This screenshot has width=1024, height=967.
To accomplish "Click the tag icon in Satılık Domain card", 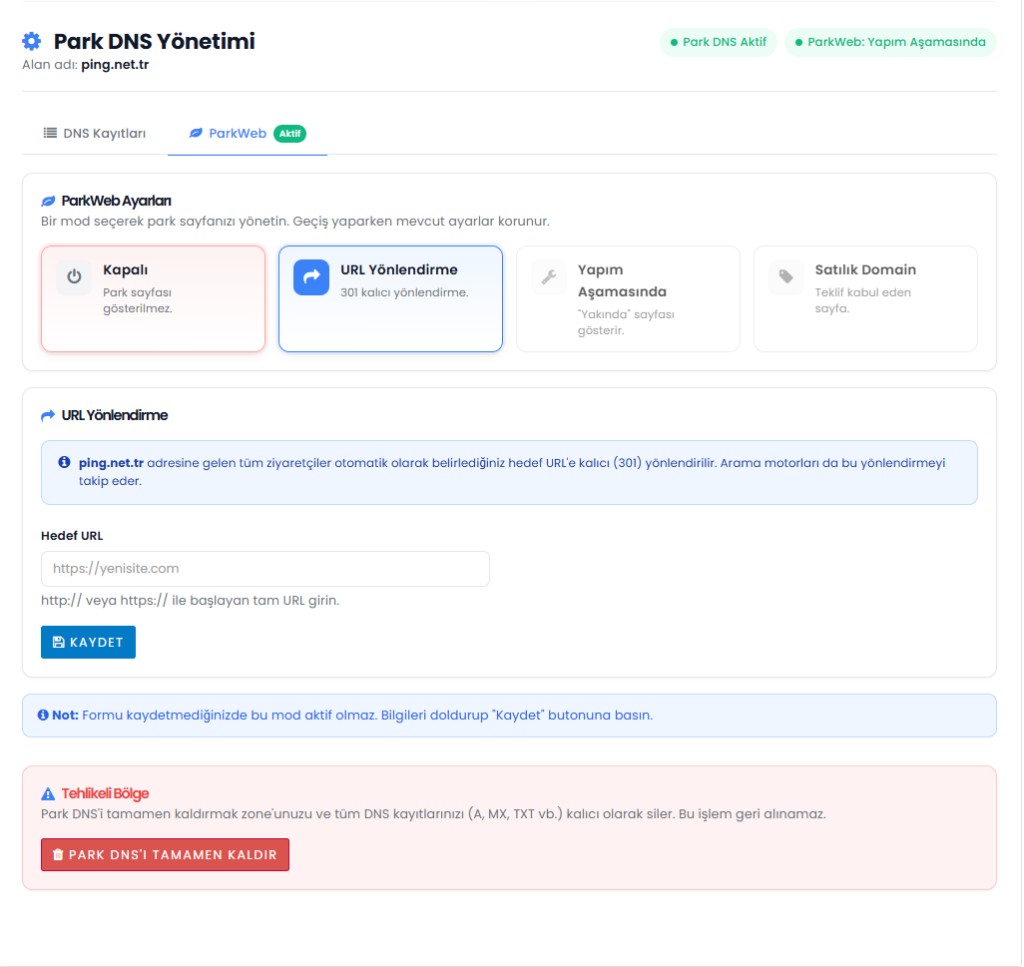I will (786, 277).
